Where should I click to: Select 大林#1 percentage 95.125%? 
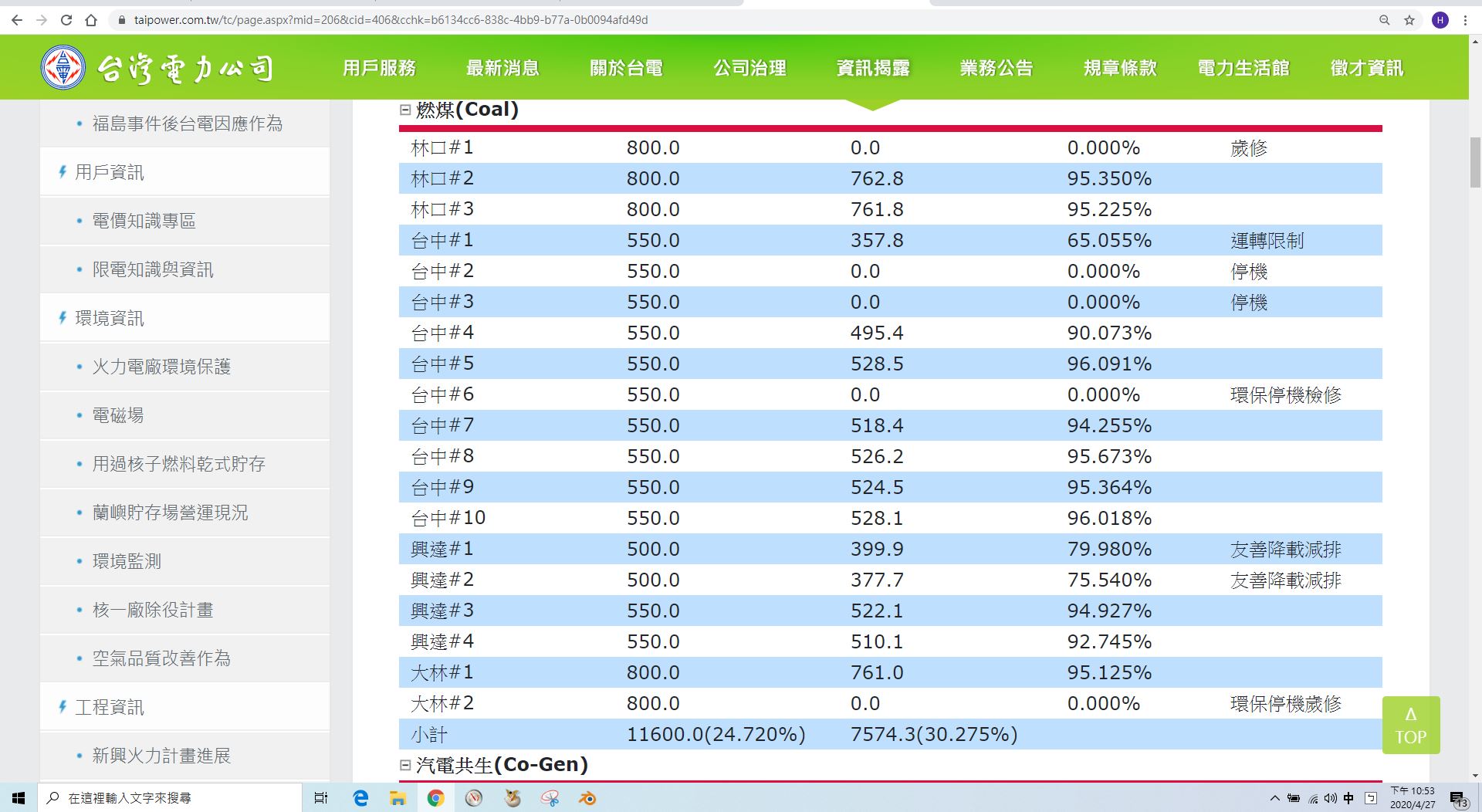tap(1109, 672)
